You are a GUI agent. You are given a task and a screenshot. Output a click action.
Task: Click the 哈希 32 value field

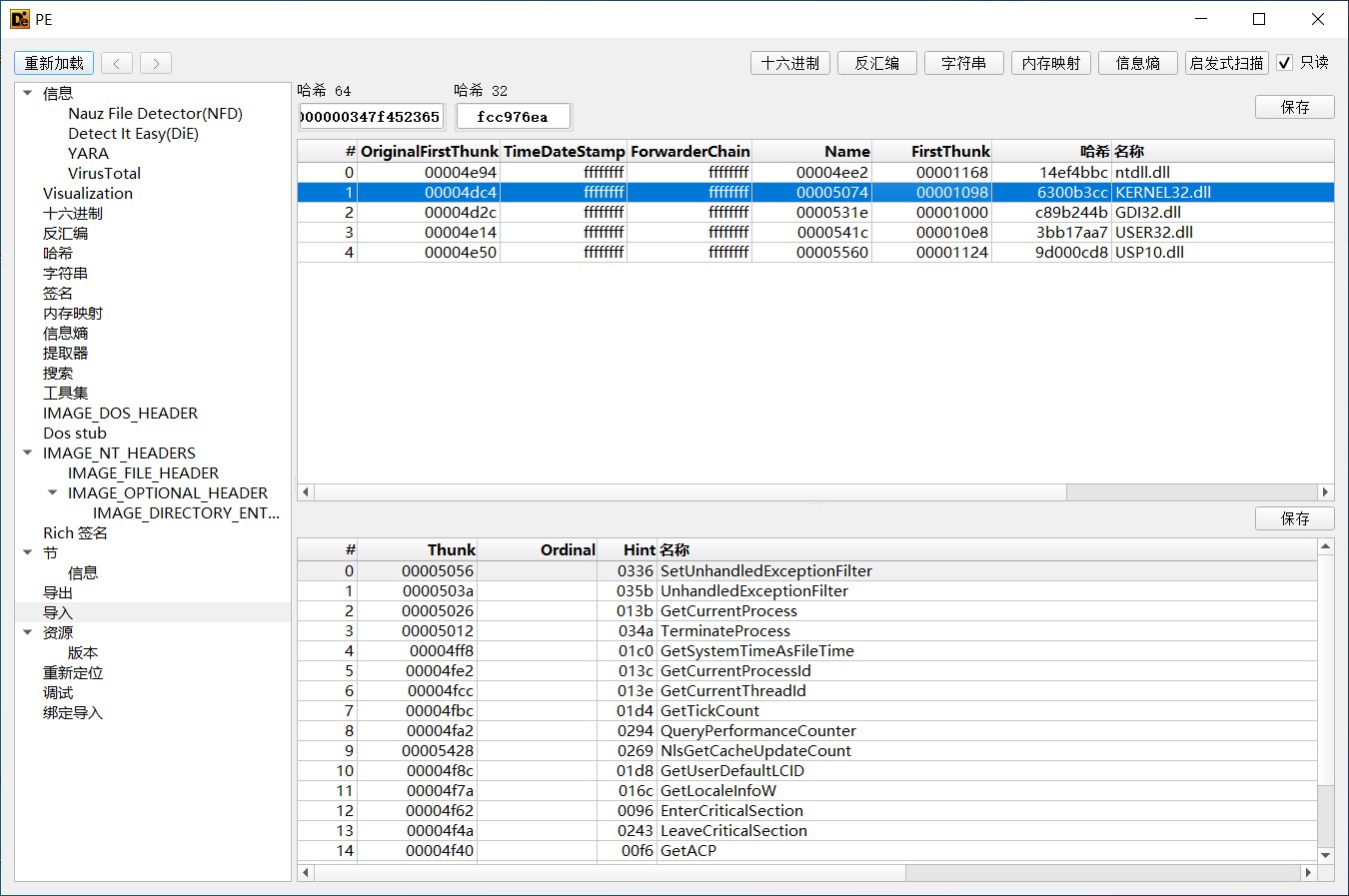(513, 117)
